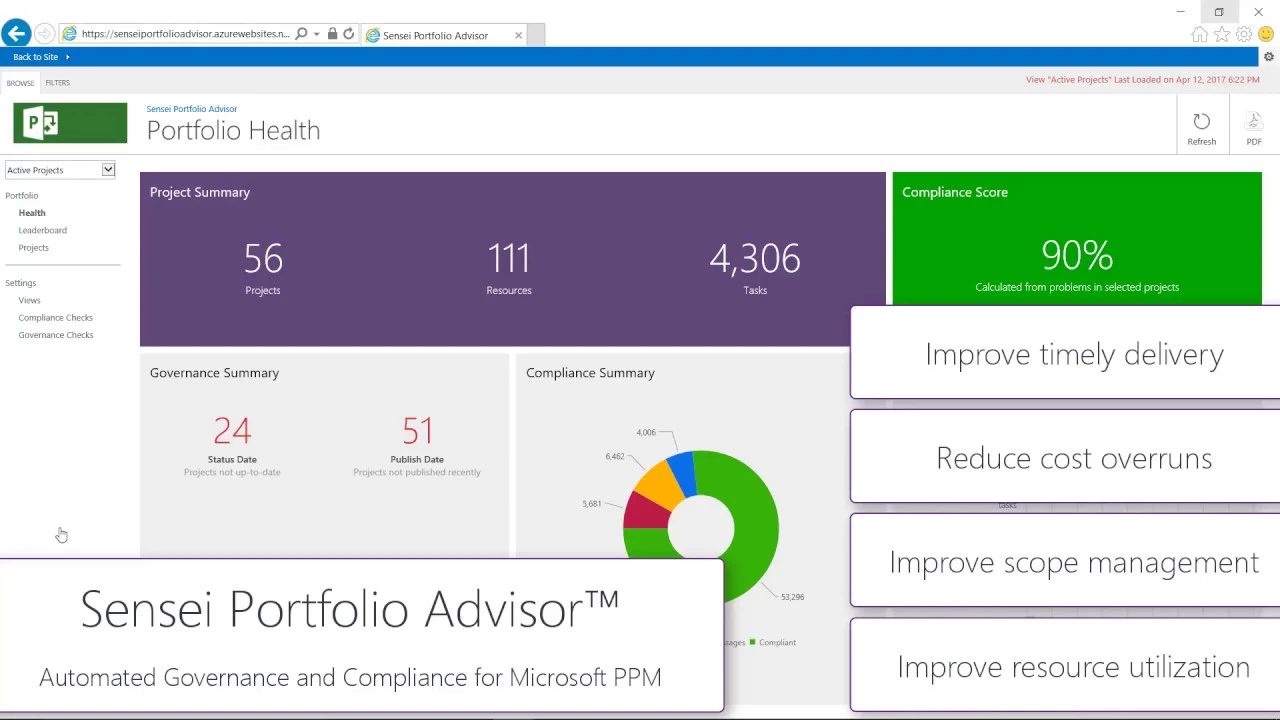1280x720 pixels.
Task: Switch to the BROWSE ribbon tab
Action: click(20, 83)
